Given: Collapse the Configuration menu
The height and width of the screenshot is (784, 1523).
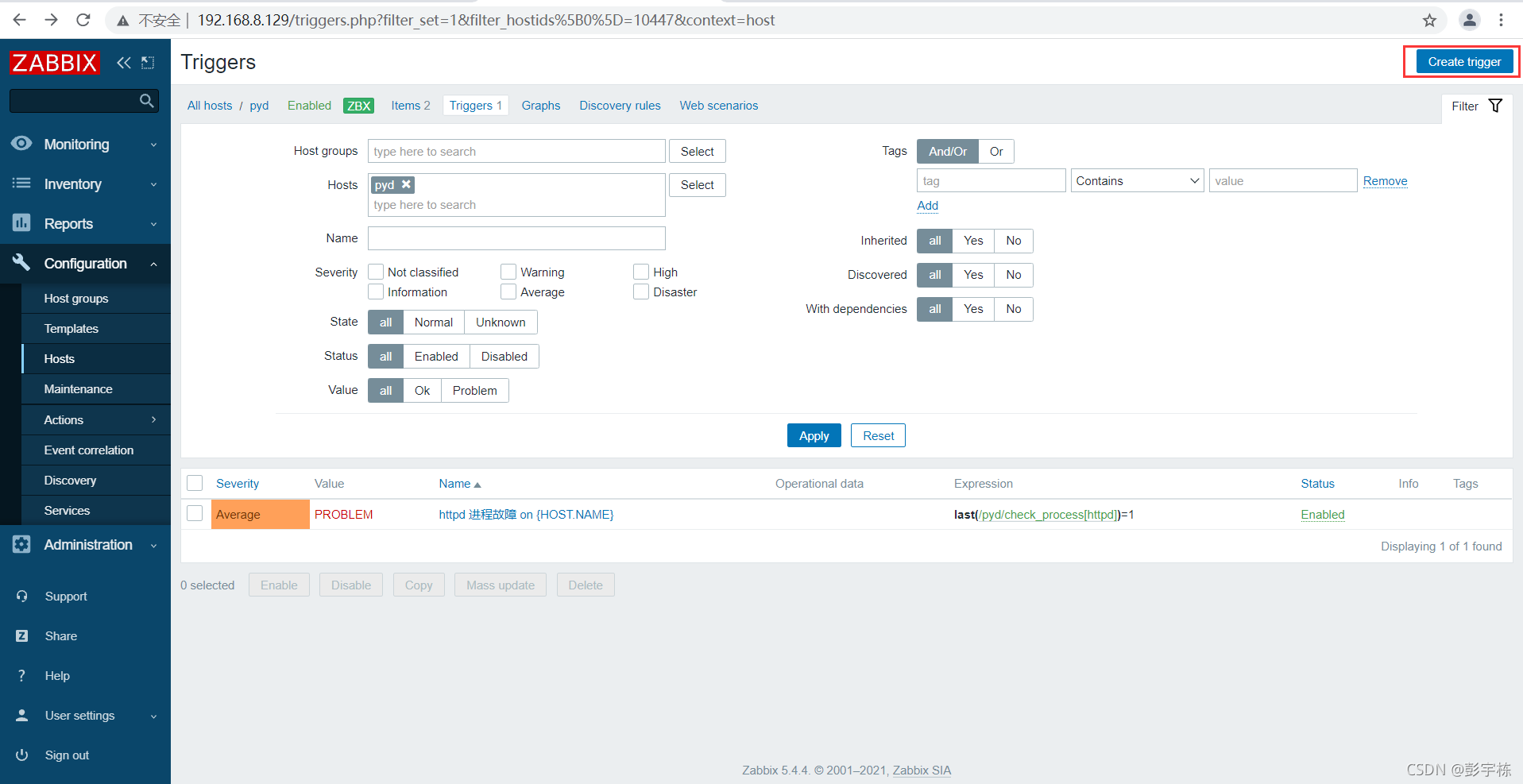Looking at the screenshot, I should 153,264.
